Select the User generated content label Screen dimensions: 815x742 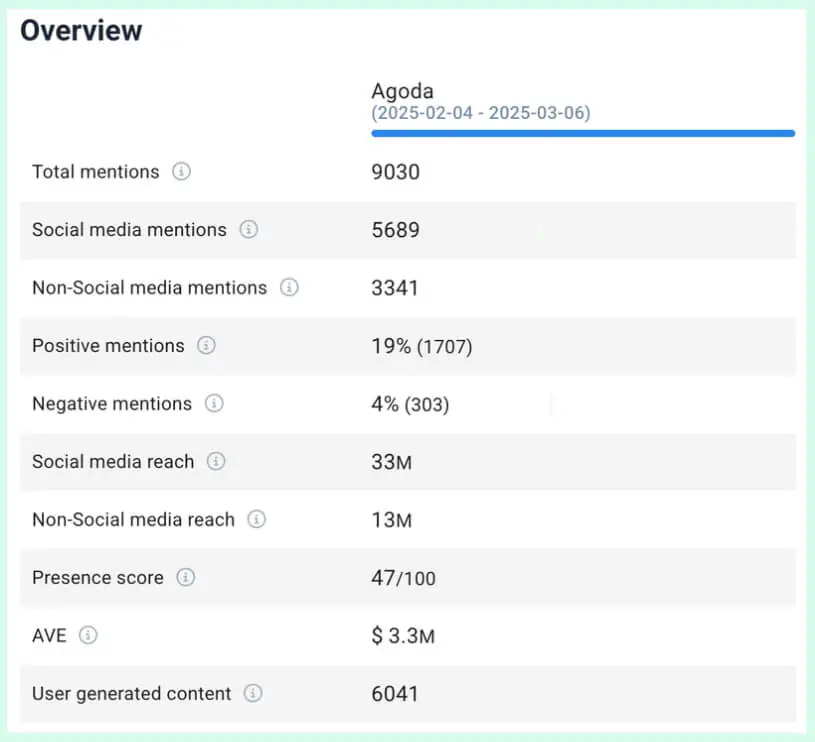pos(132,694)
